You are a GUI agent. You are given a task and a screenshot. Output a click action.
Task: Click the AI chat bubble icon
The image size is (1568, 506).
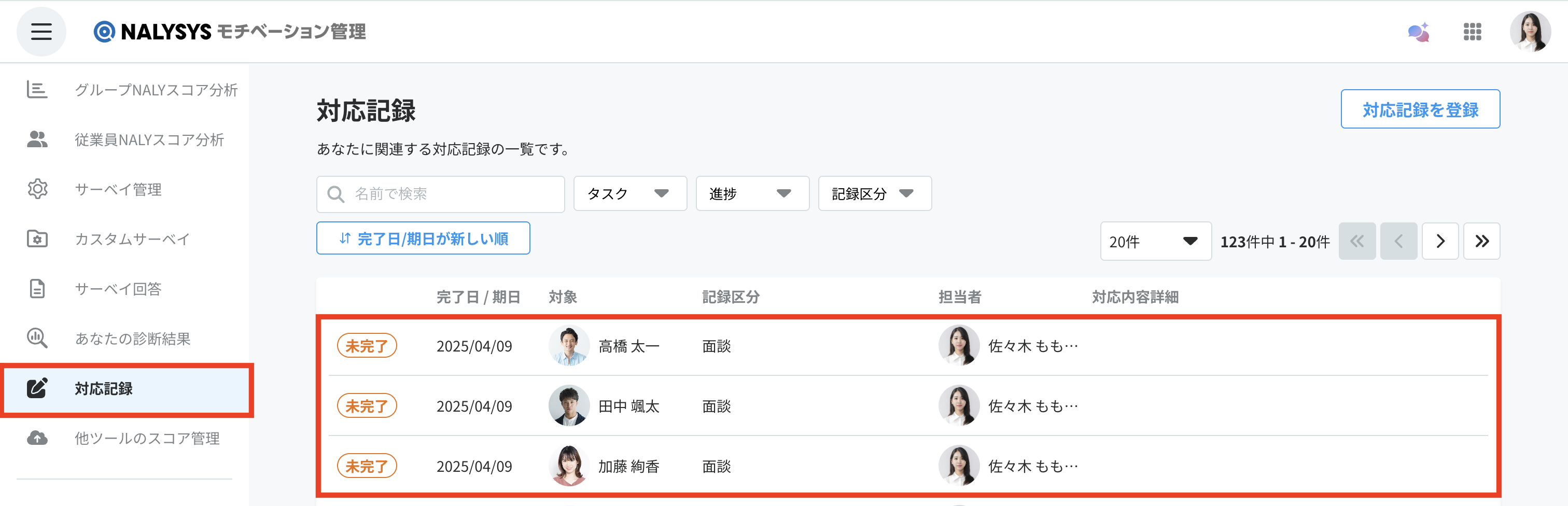[x=1418, y=32]
